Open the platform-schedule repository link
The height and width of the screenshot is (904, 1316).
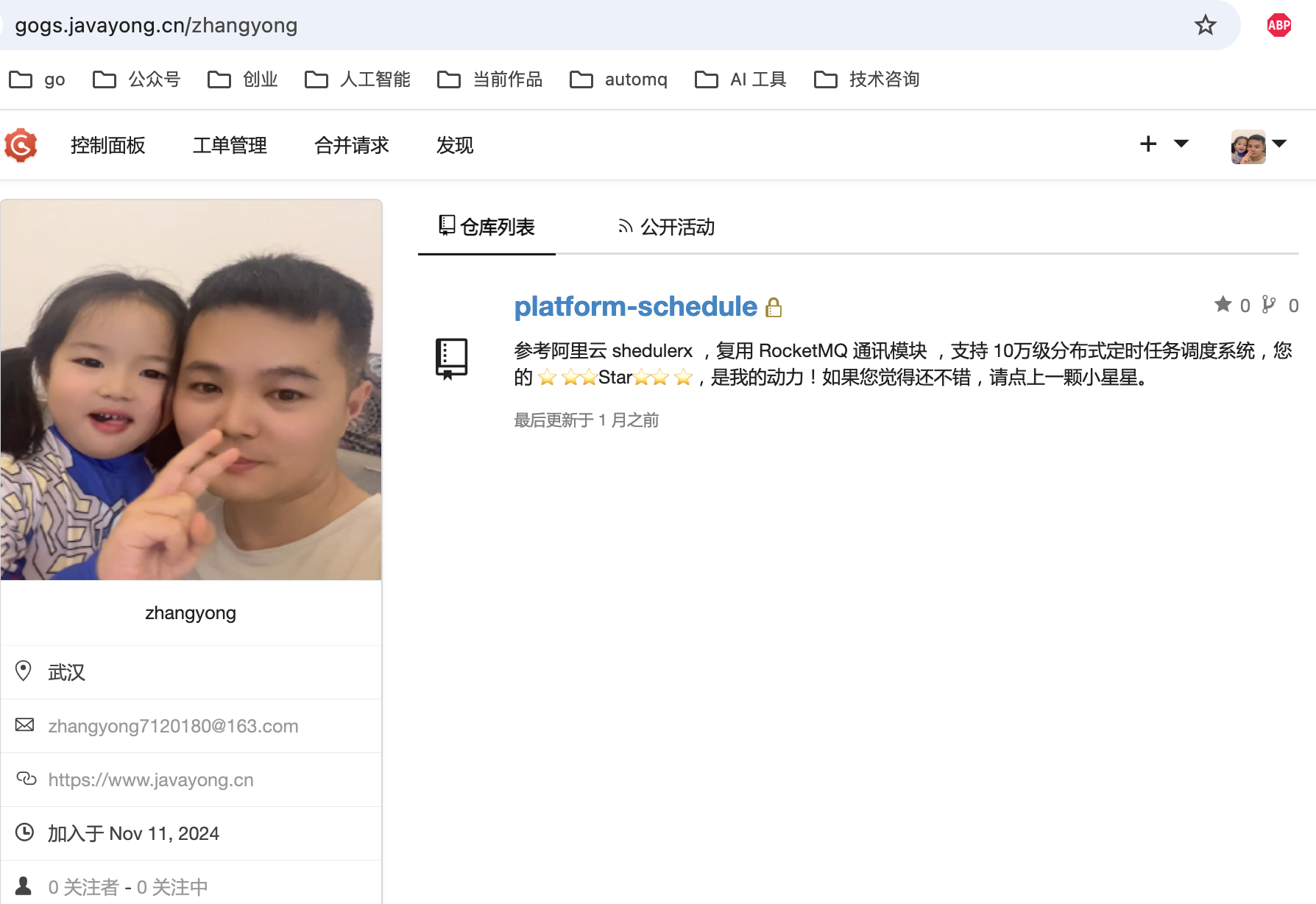click(x=635, y=306)
